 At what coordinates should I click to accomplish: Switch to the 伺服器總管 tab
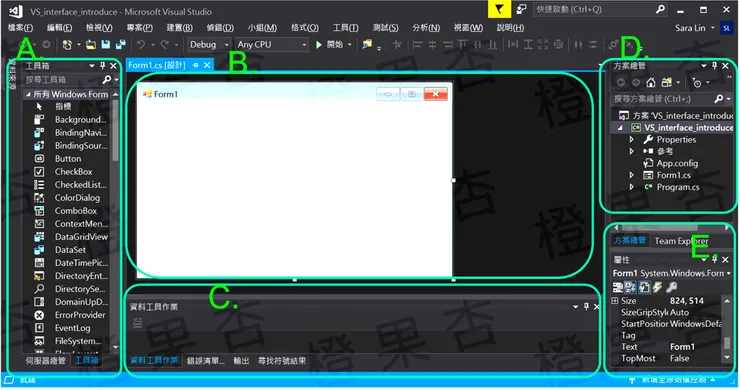pyautogui.click(x=45, y=361)
